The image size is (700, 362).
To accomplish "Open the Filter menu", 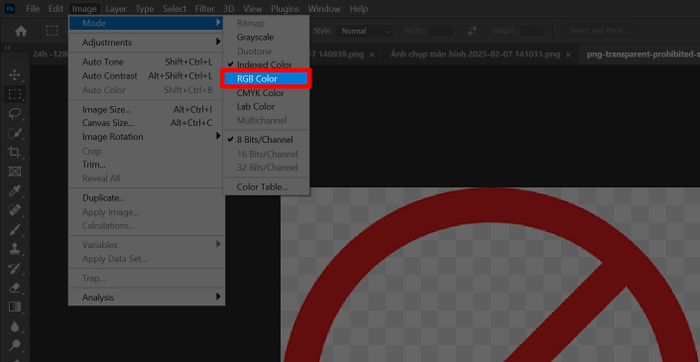I will click(205, 8).
